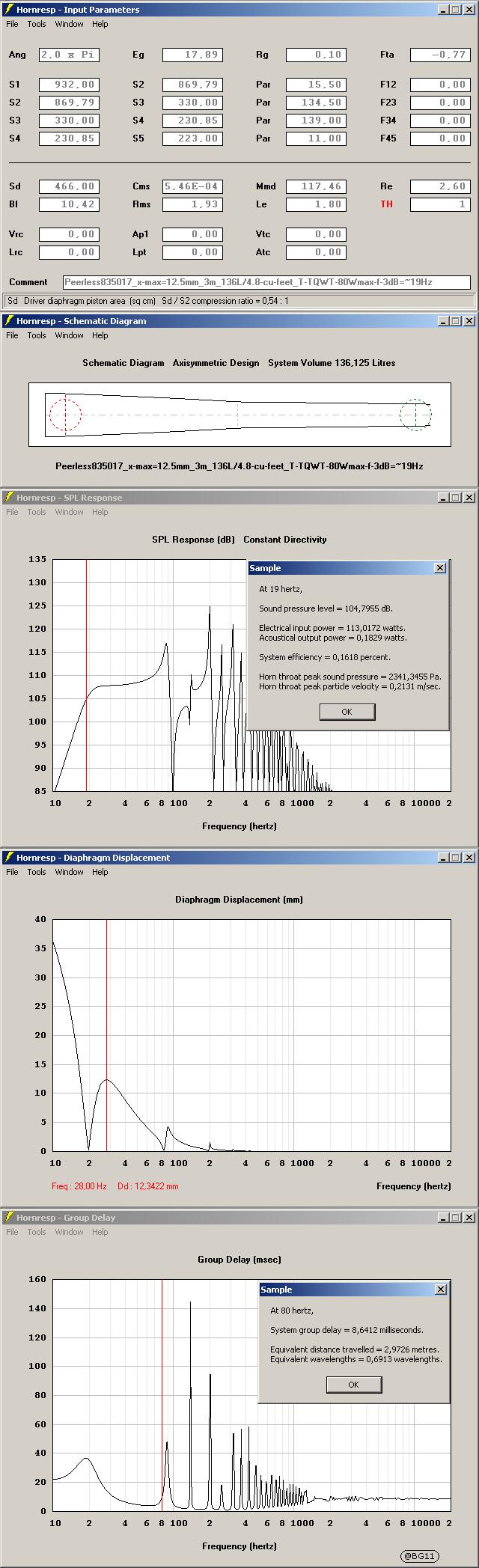Open Window menu in Input Parameters window
479x1568 pixels.
(69, 24)
